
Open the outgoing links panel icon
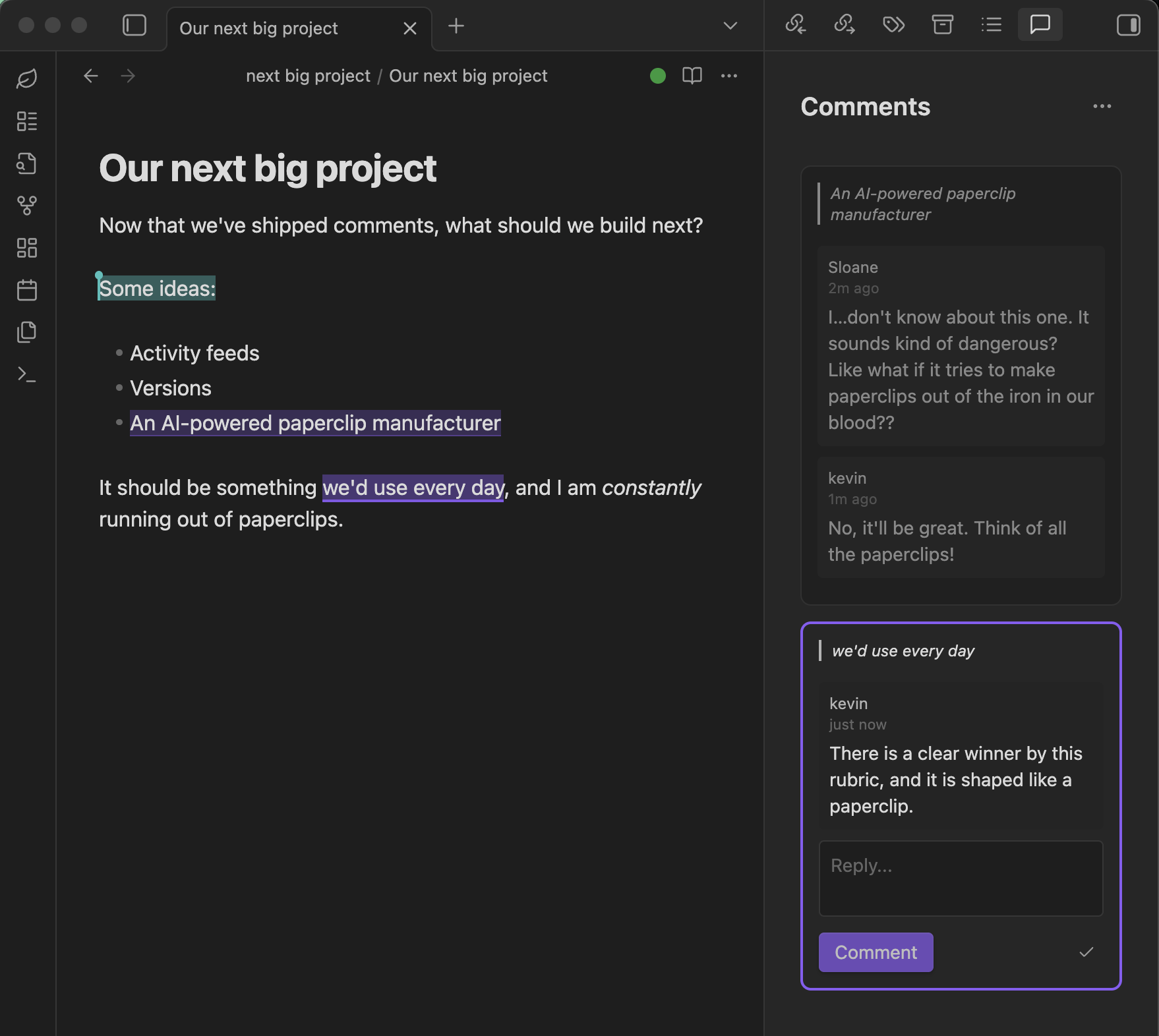pyautogui.click(x=844, y=25)
